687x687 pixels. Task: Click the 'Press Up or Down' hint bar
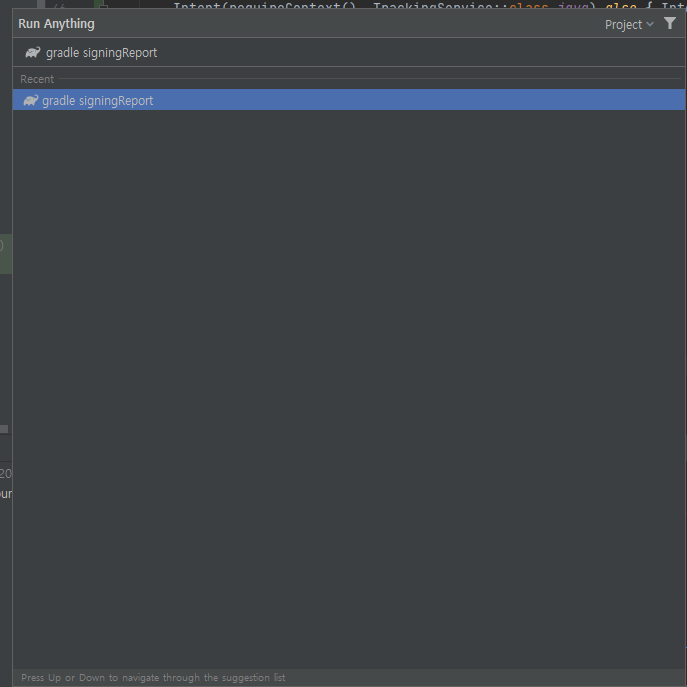click(153, 678)
